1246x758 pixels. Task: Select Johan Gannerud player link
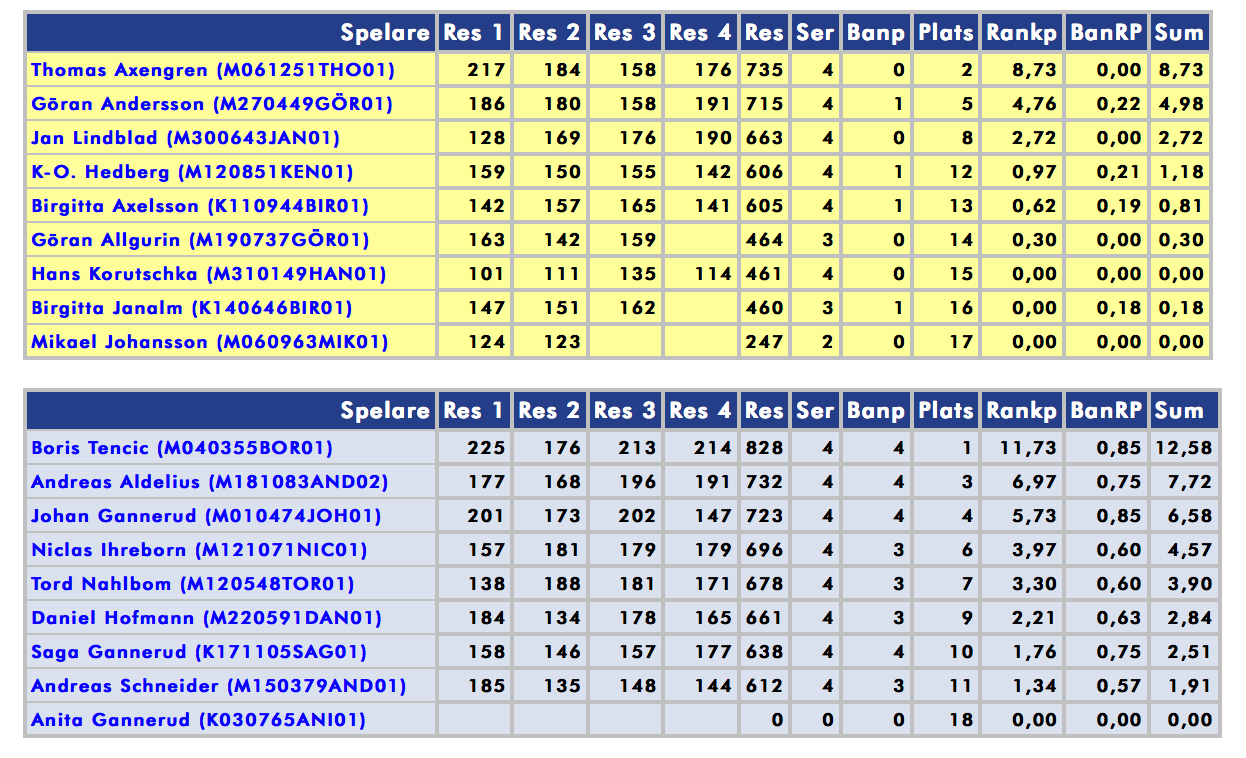click(x=206, y=516)
